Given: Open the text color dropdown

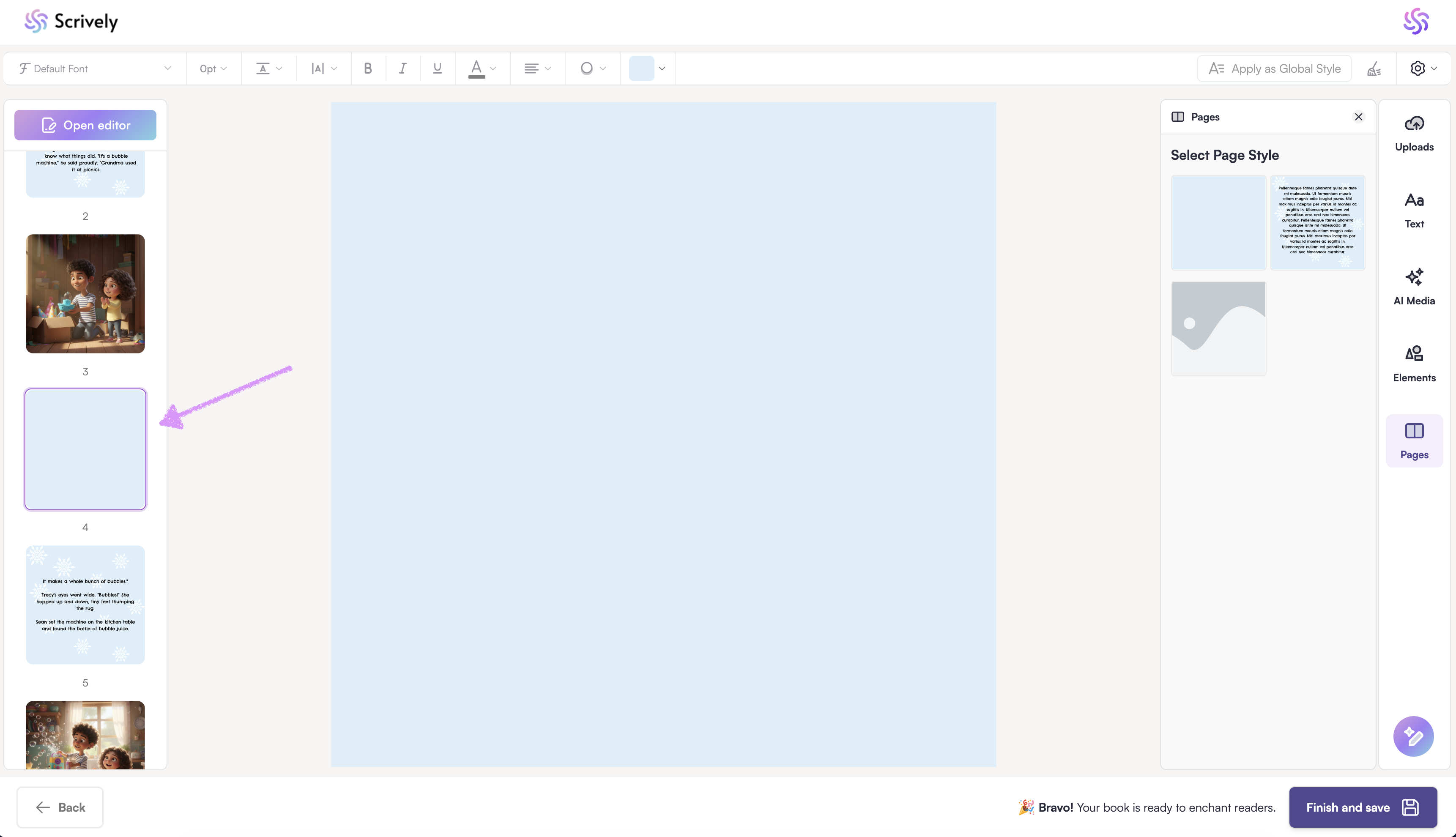Looking at the screenshot, I should point(482,68).
